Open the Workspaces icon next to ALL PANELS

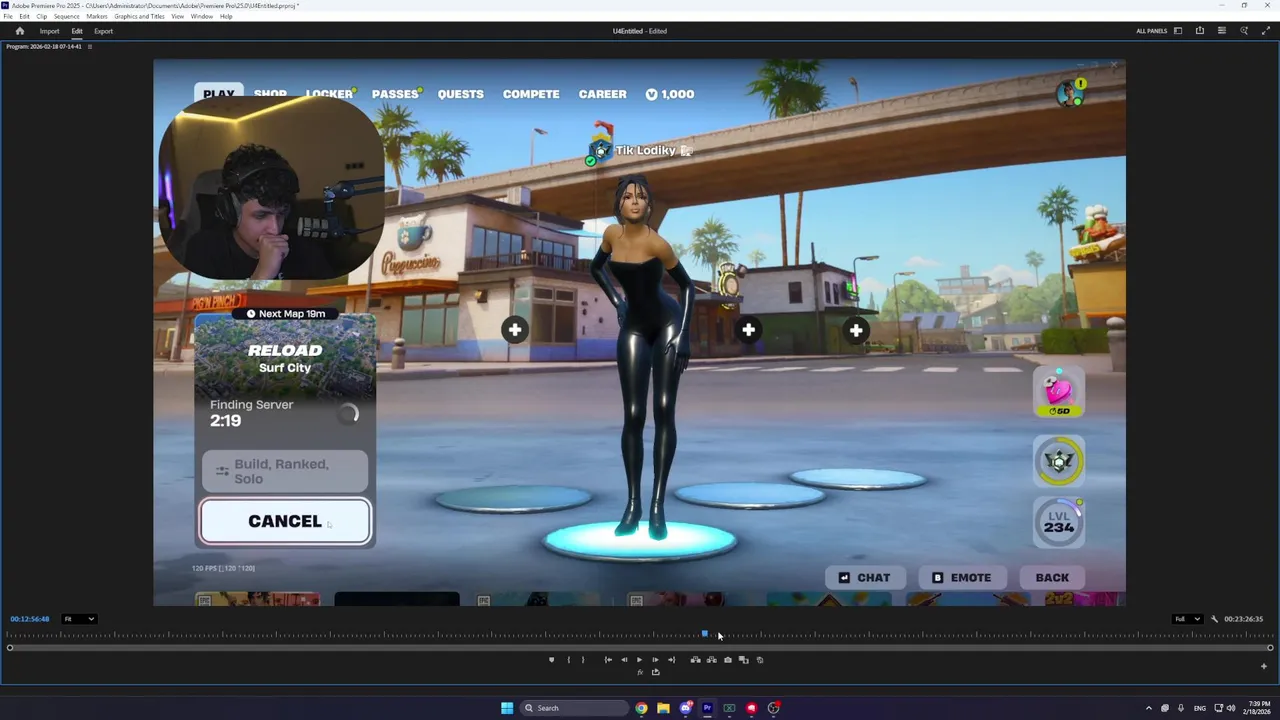click(1178, 31)
